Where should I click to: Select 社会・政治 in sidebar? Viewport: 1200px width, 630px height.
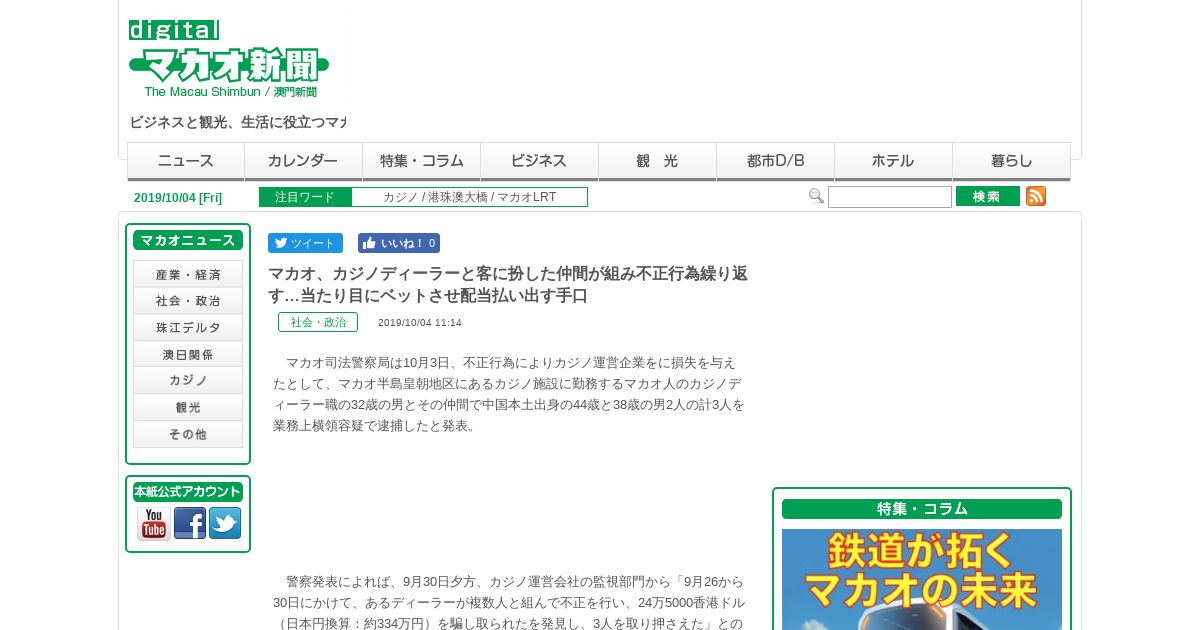pyautogui.click(x=188, y=301)
